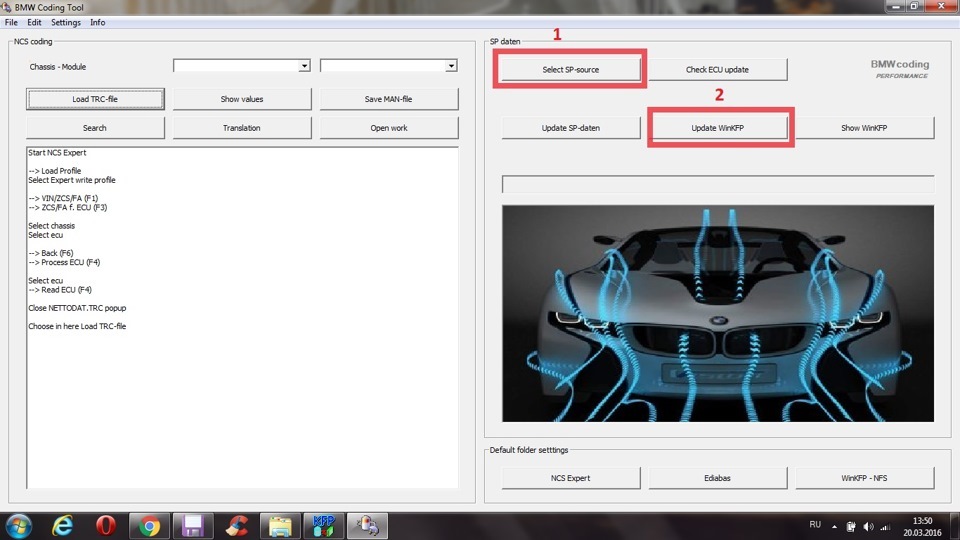Click Check ECU update button
Viewport: 960px width, 540px height.
point(718,70)
